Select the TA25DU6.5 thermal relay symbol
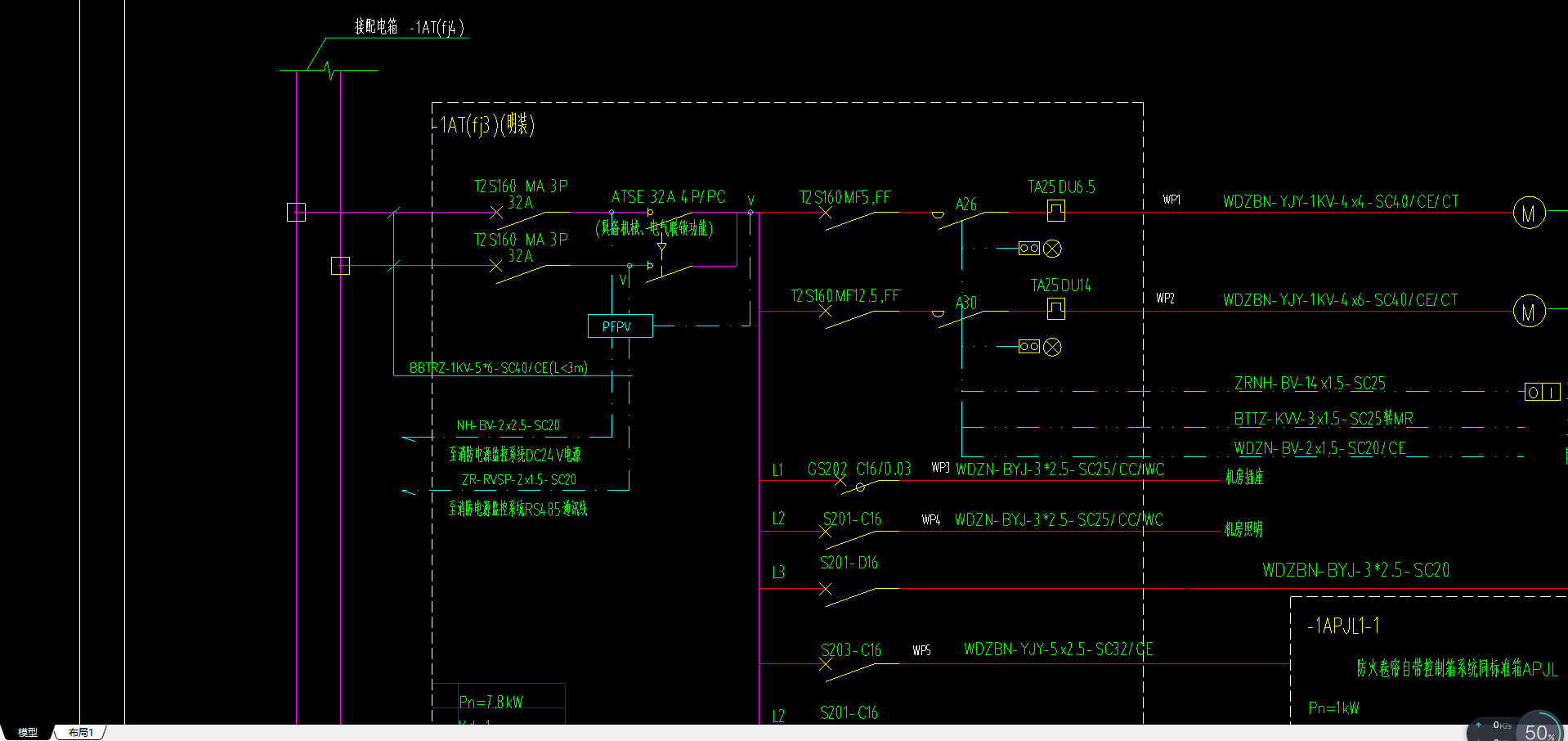 click(x=1056, y=211)
